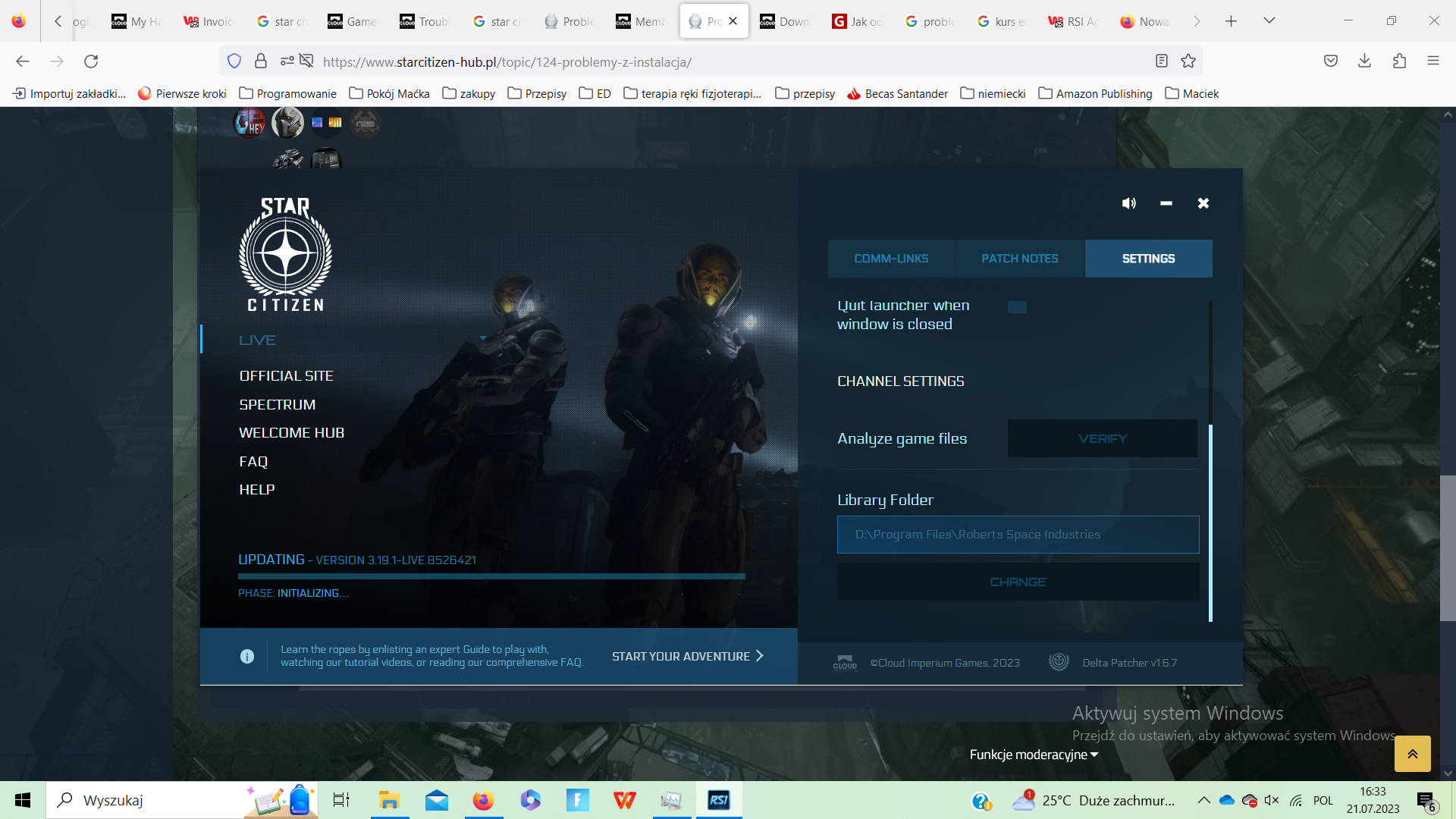Click the browser page vertical scrollbar

(x=1448, y=548)
